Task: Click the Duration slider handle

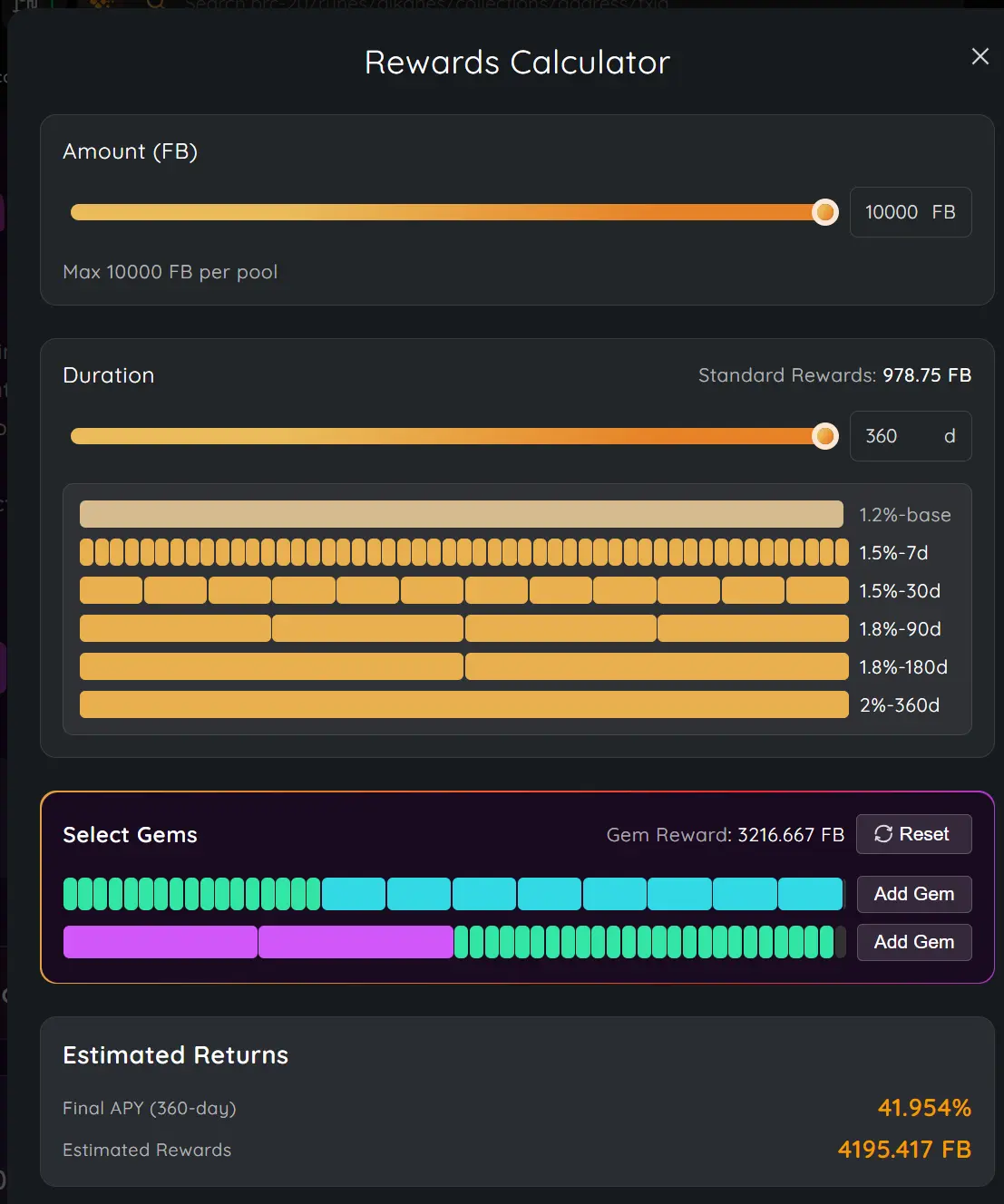Action: [825, 436]
